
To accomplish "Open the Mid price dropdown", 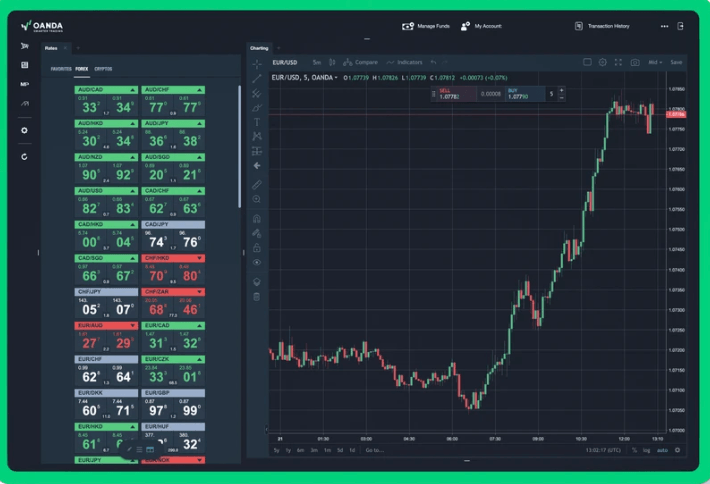I will 655,62.
